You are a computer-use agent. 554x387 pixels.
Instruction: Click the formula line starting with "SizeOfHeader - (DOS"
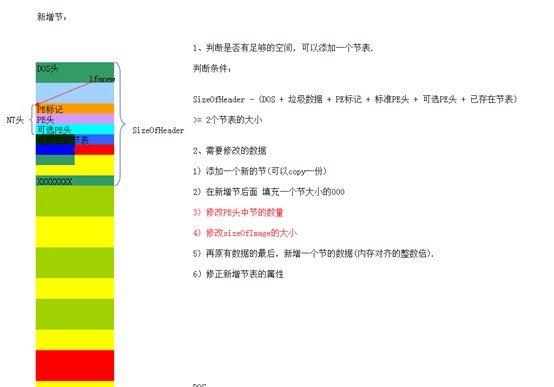(355, 99)
